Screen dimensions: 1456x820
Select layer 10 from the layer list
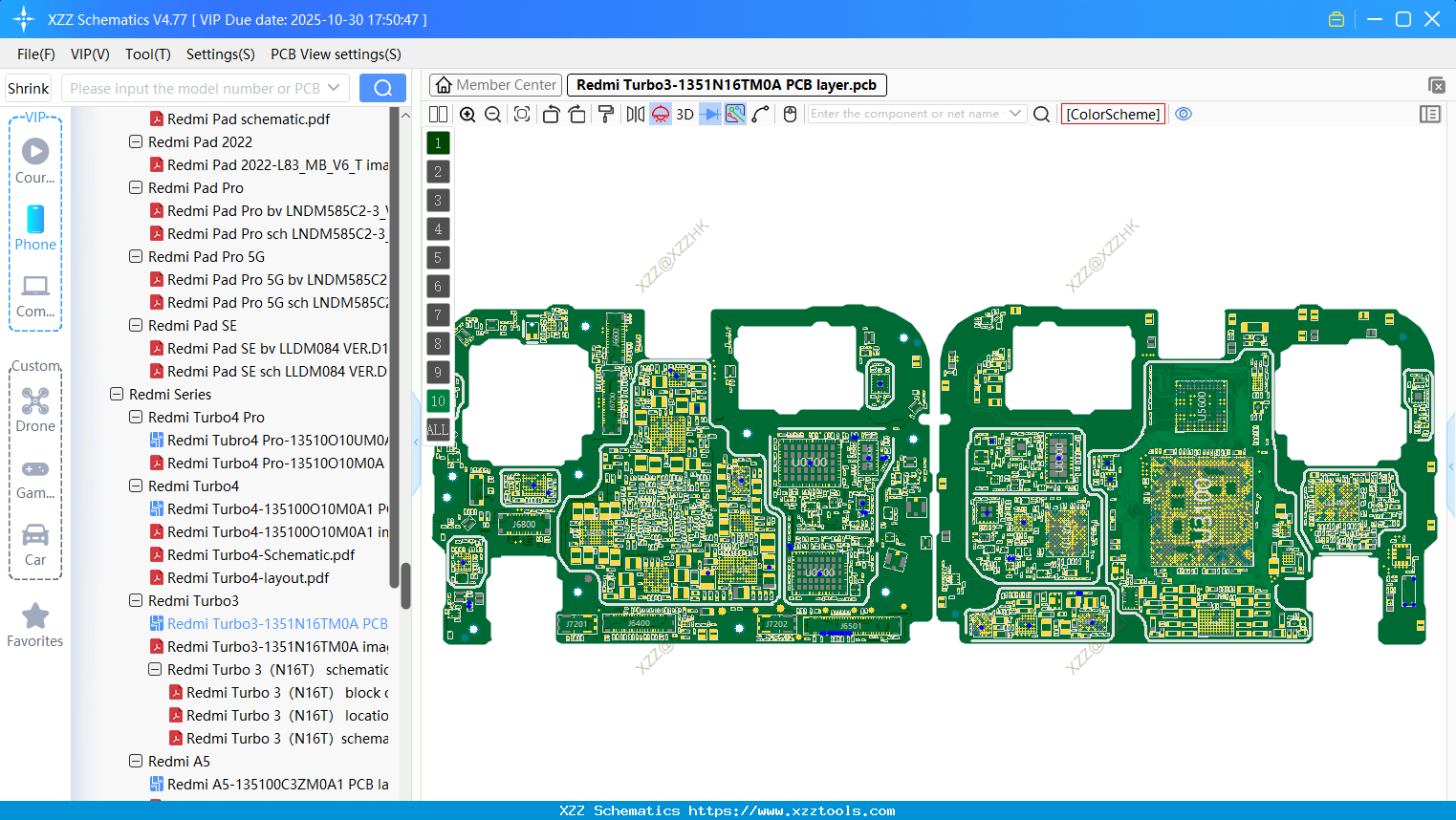point(437,400)
